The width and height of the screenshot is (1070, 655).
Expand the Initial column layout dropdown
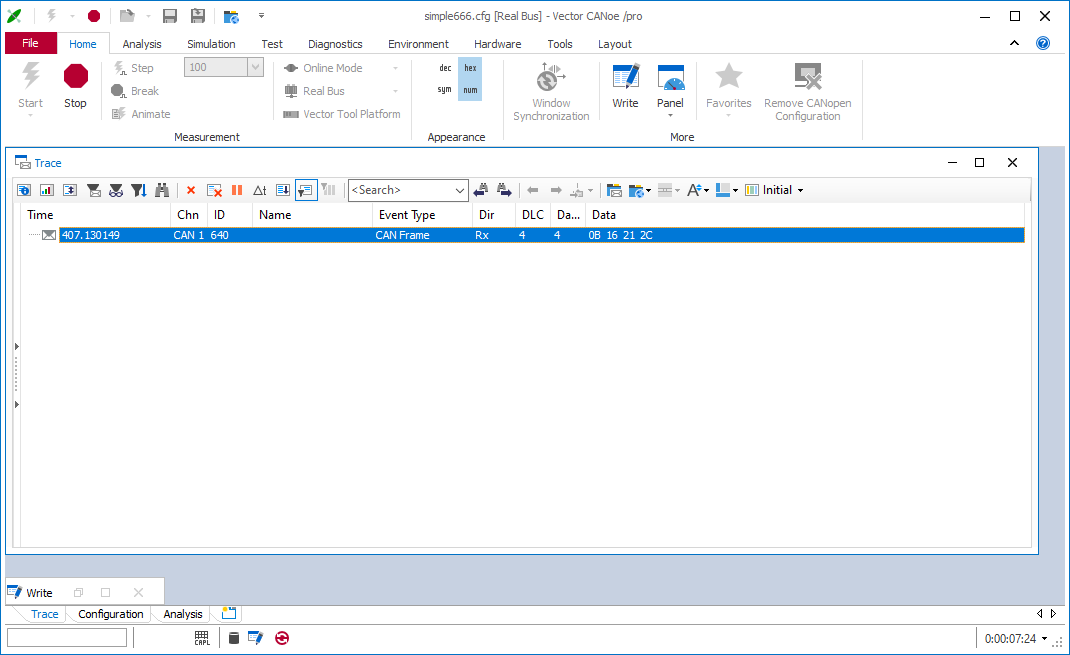coord(800,190)
